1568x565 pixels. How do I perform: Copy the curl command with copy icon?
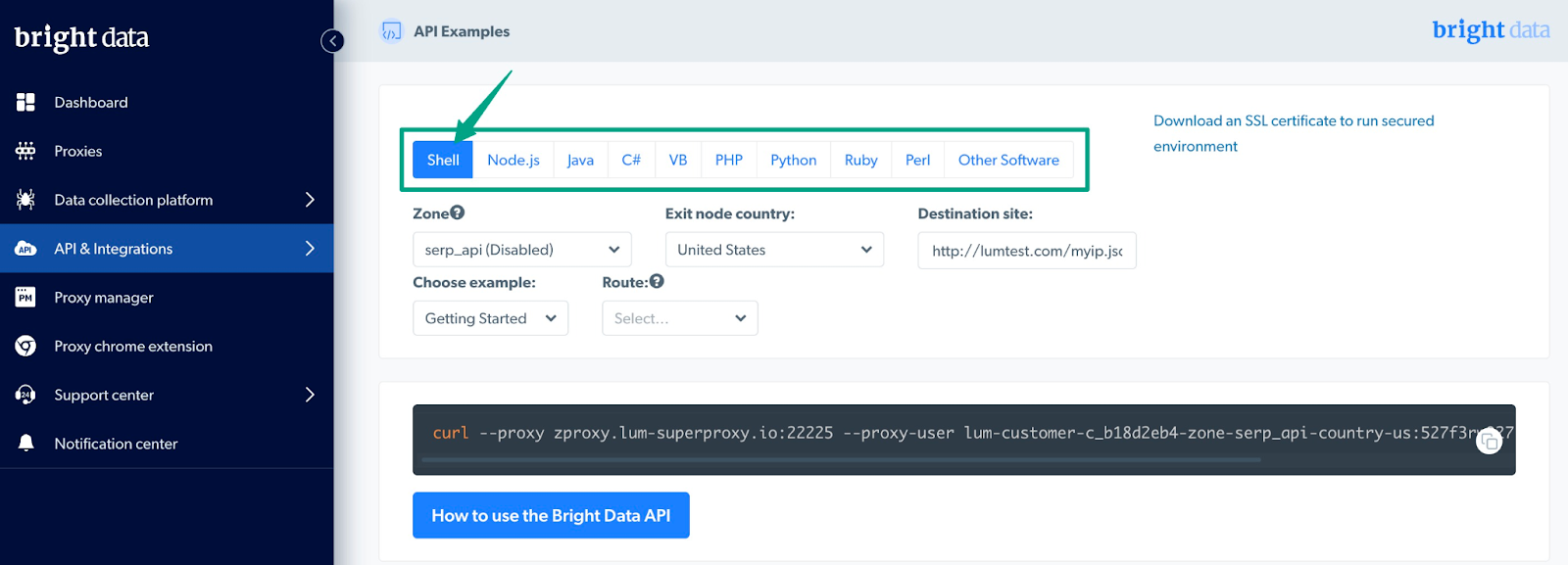[1489, 442]
